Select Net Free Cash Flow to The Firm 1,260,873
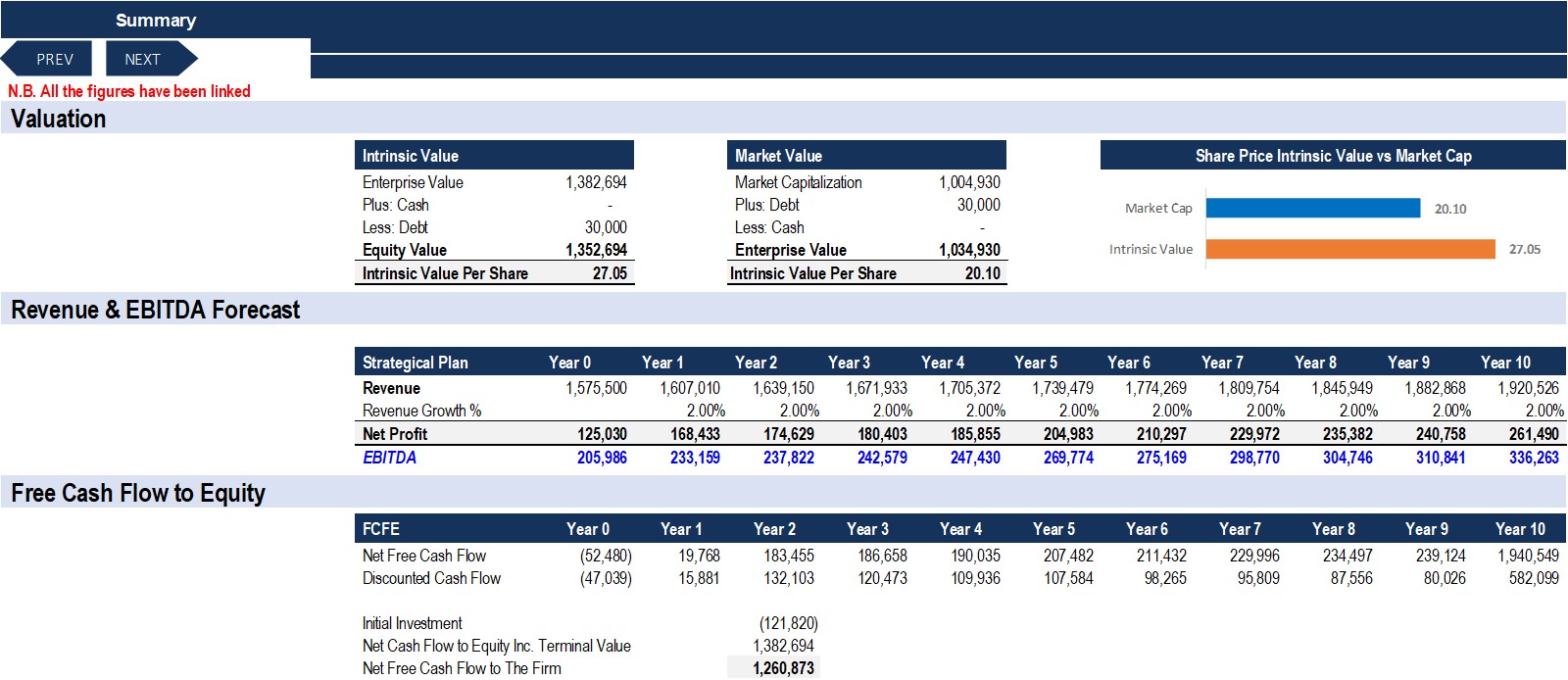1568x680 pixels. [783, 668]
